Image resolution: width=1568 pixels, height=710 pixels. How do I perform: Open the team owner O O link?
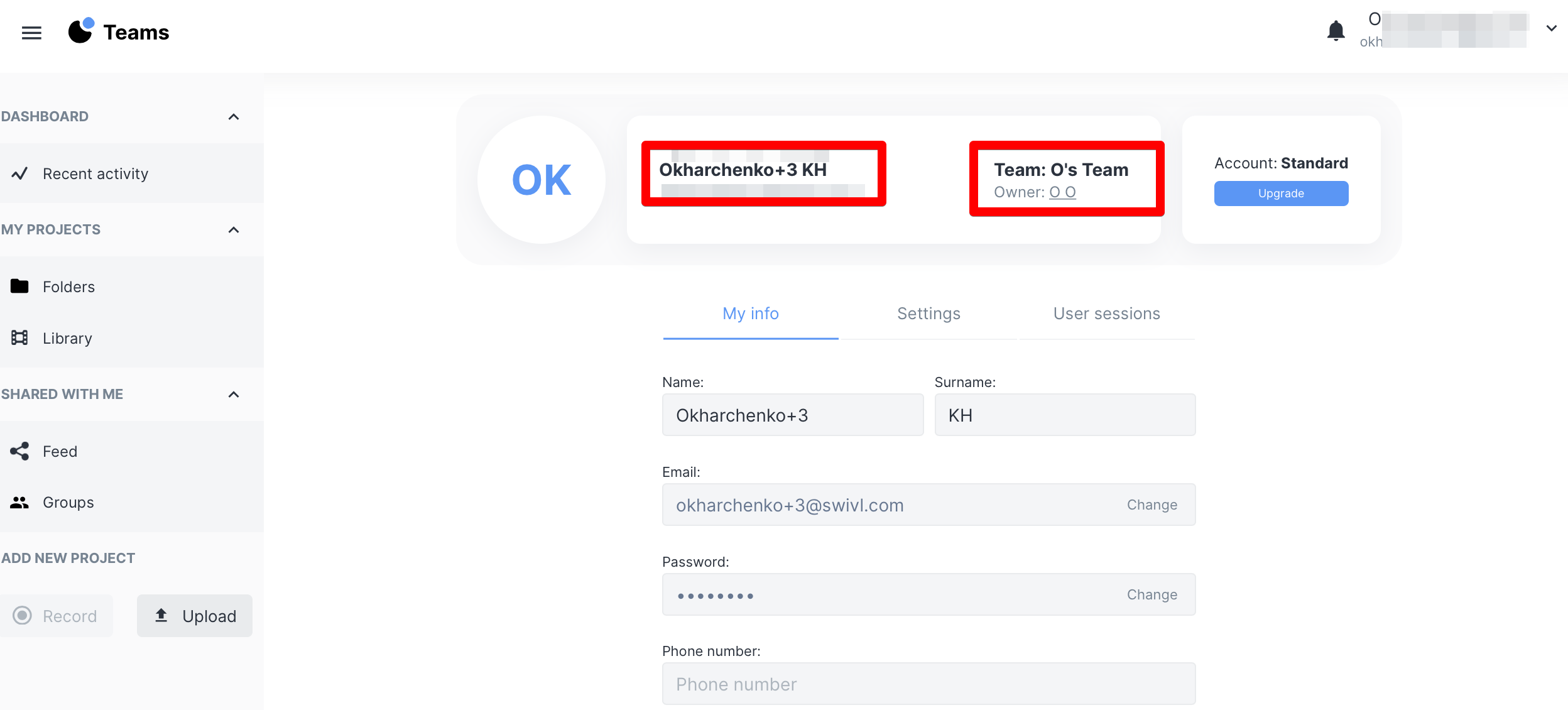pos(1062,192)
